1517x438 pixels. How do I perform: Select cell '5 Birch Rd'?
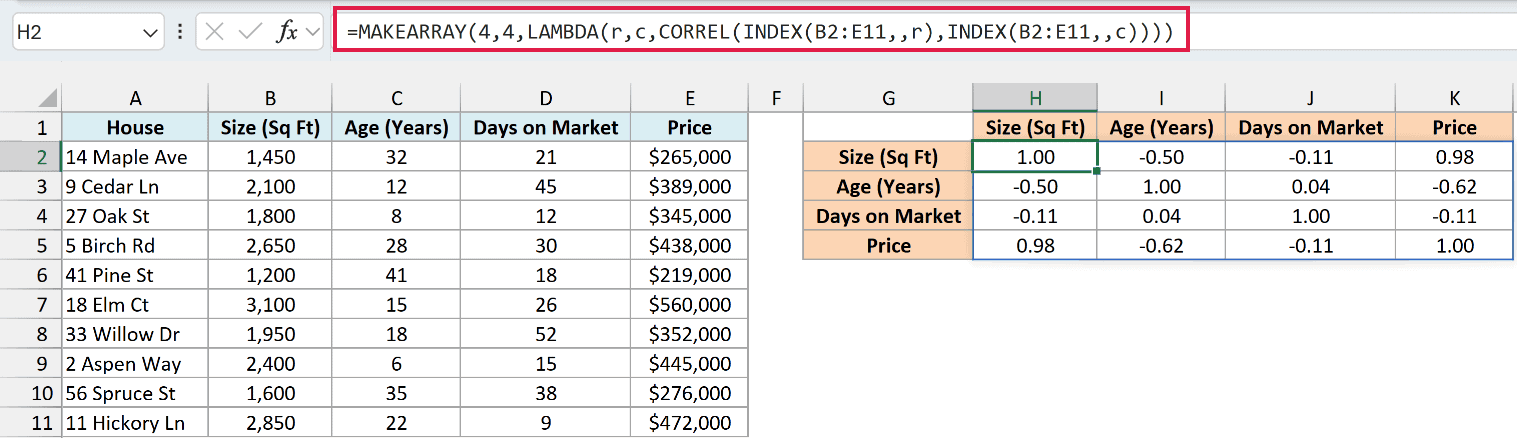(135, 245)
